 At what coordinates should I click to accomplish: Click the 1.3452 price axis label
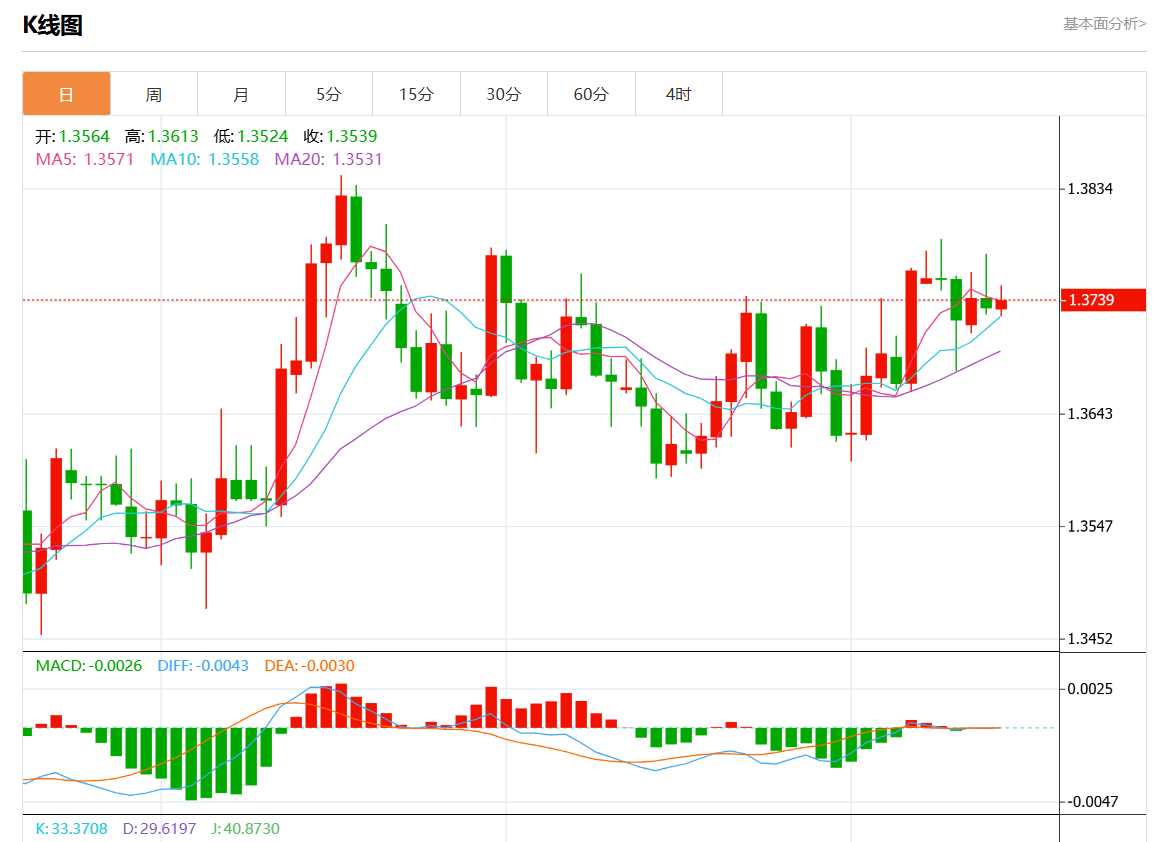1090,639
